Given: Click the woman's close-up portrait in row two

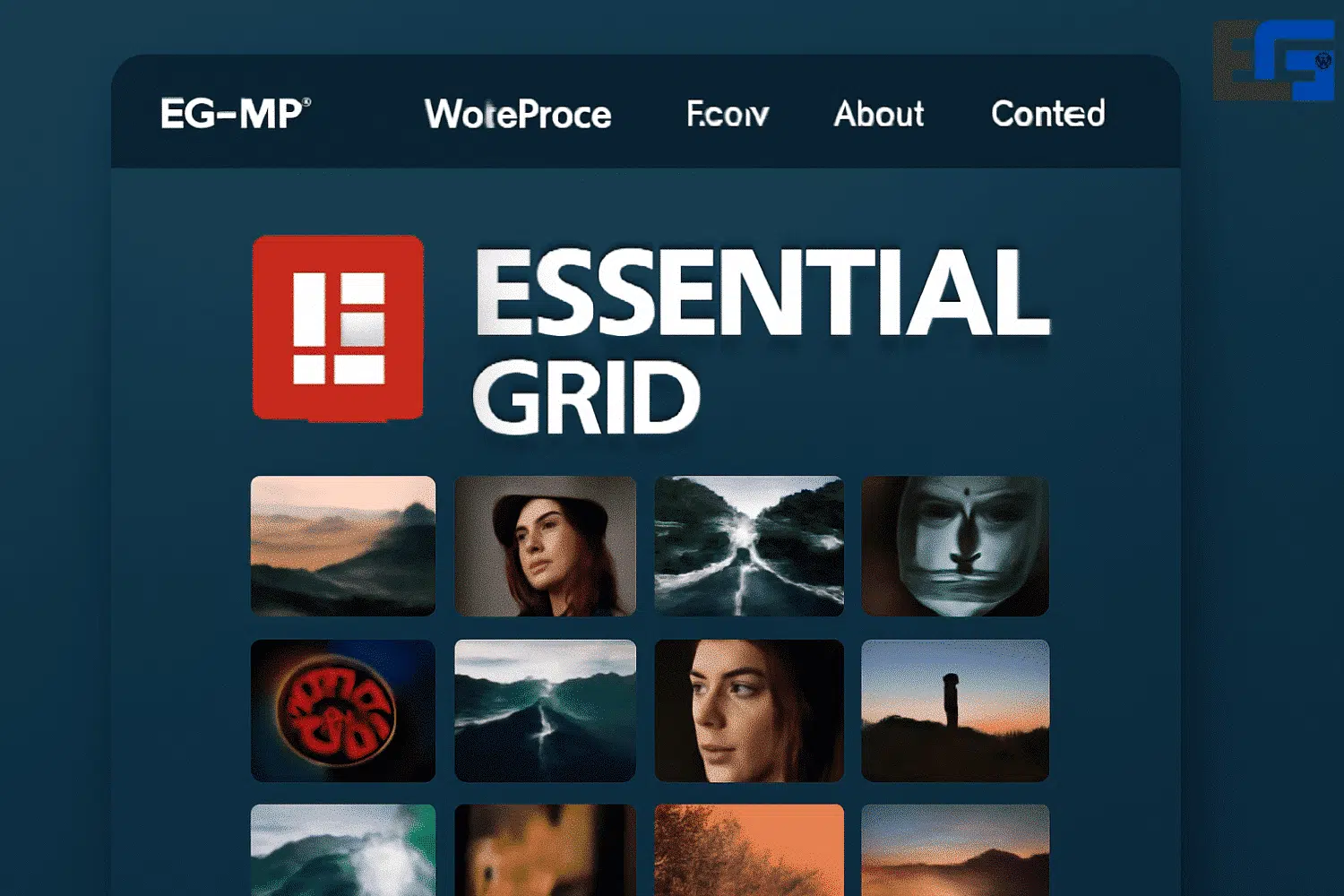Looking at the screenshot, I should (750, 711).
